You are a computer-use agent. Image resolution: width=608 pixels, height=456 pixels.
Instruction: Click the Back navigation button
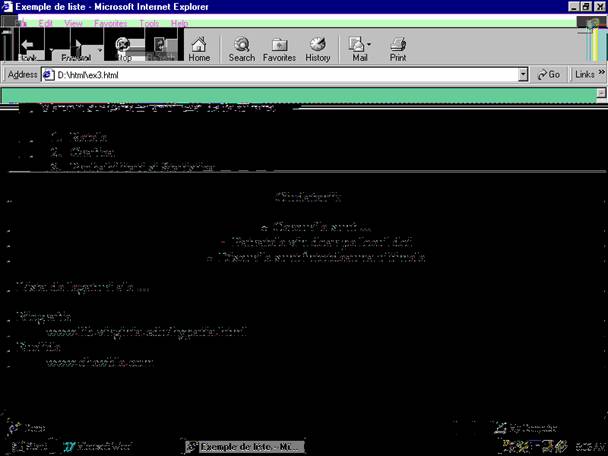pyautogui.click(x=27, y=48)
